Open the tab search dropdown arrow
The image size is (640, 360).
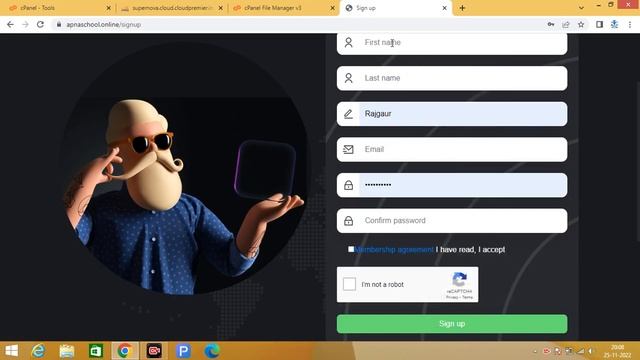[581, 8]
